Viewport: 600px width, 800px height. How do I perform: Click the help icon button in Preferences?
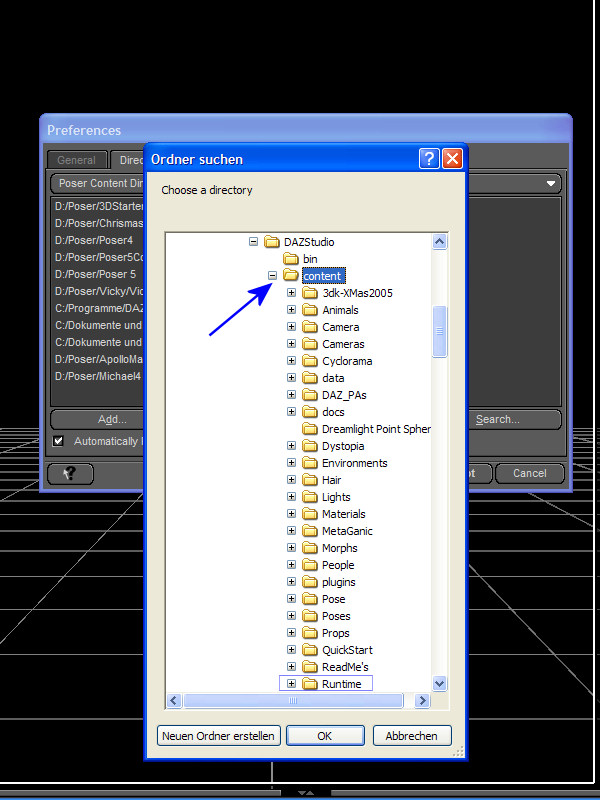70,474
